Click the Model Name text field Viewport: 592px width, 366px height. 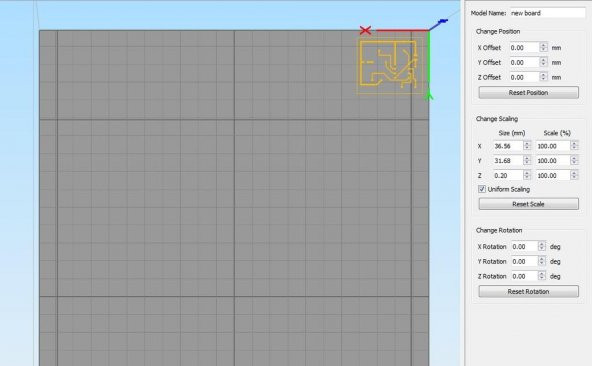click(x=547, y=13)
